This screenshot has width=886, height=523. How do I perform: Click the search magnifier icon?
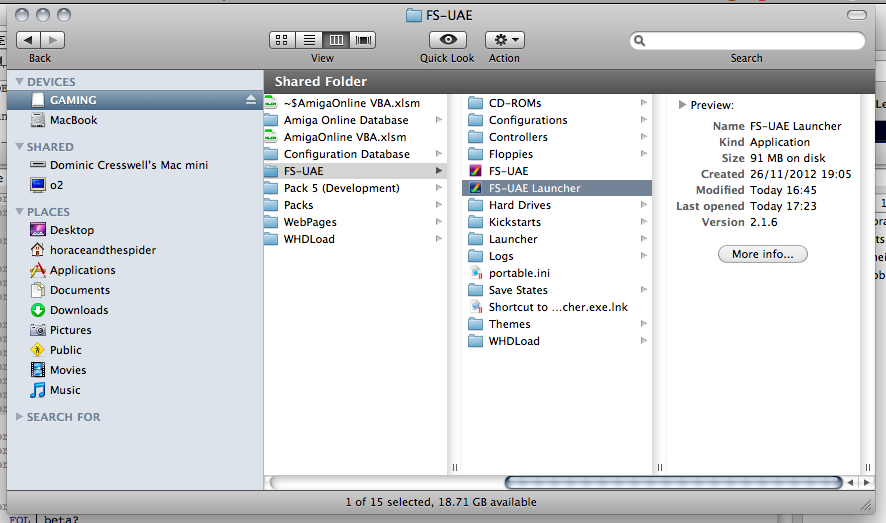pyautogui.click(x=640, y=41)
